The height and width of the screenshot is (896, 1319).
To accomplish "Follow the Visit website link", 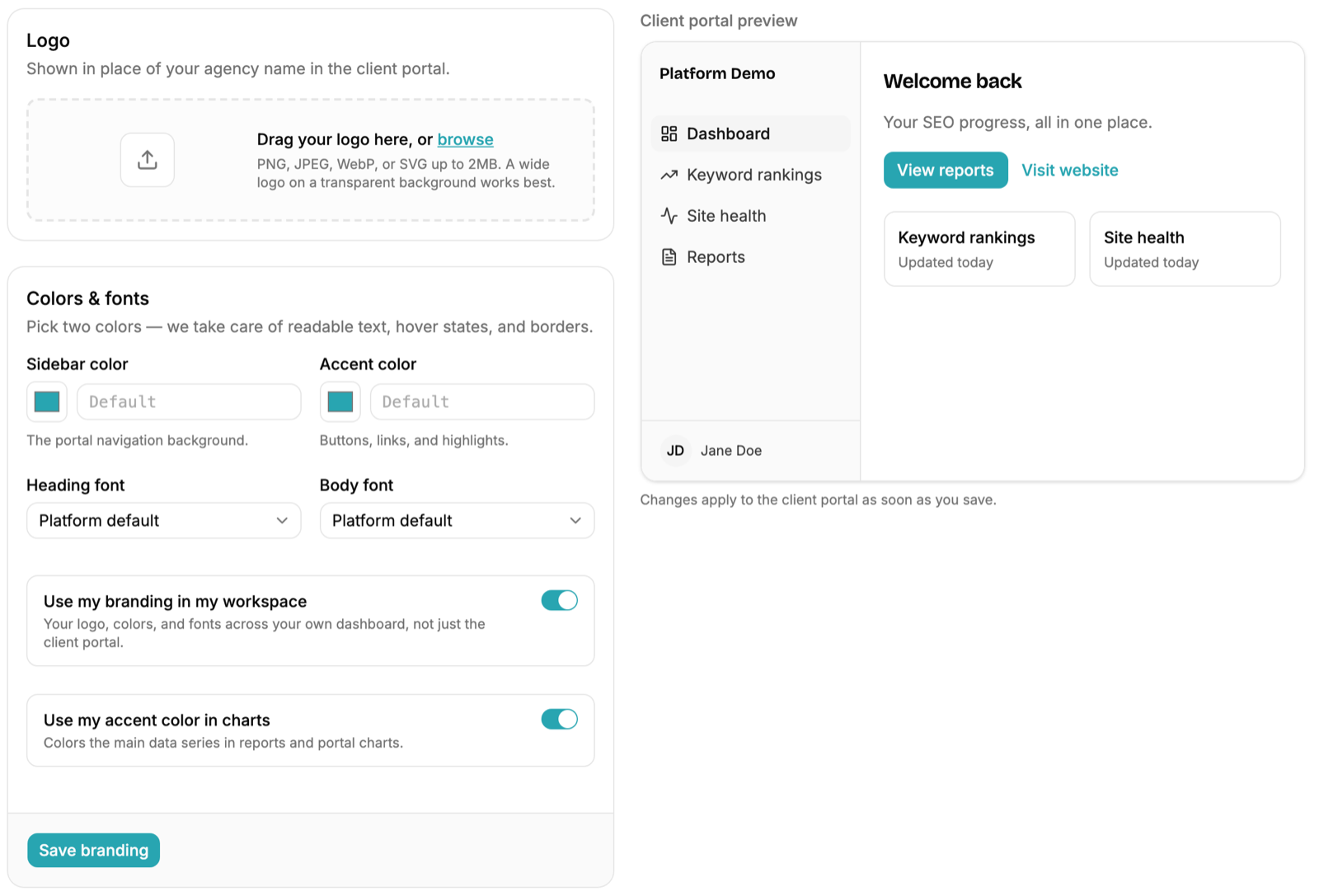I will tap(1070, 171).
